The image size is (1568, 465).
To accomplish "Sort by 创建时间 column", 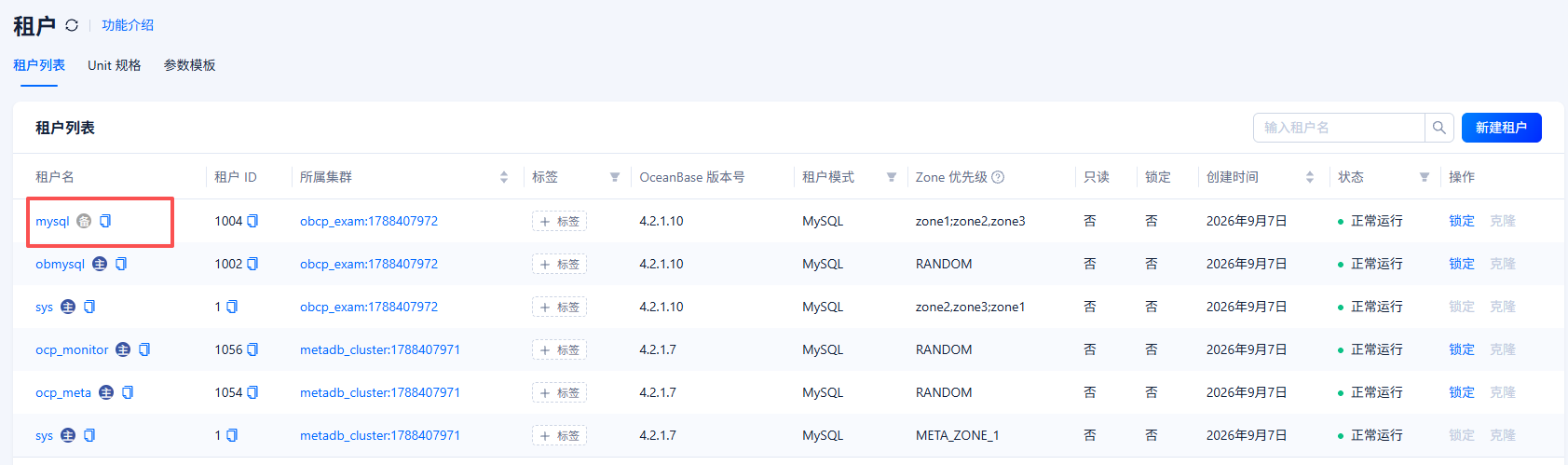I will [x=1310, y=177].
